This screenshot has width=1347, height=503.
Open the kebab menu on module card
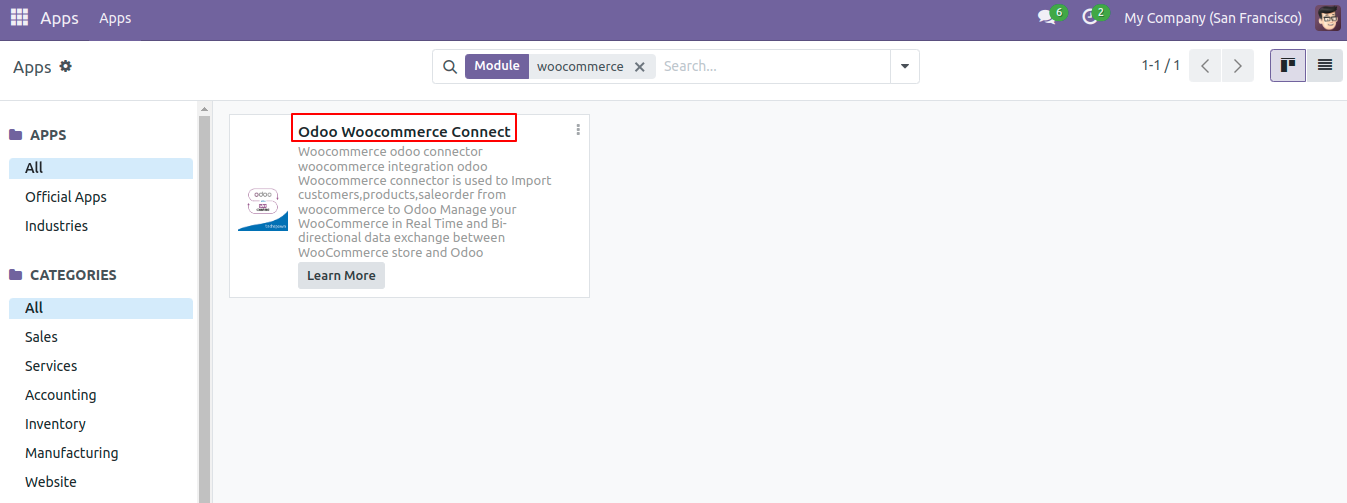pos(578,130)
